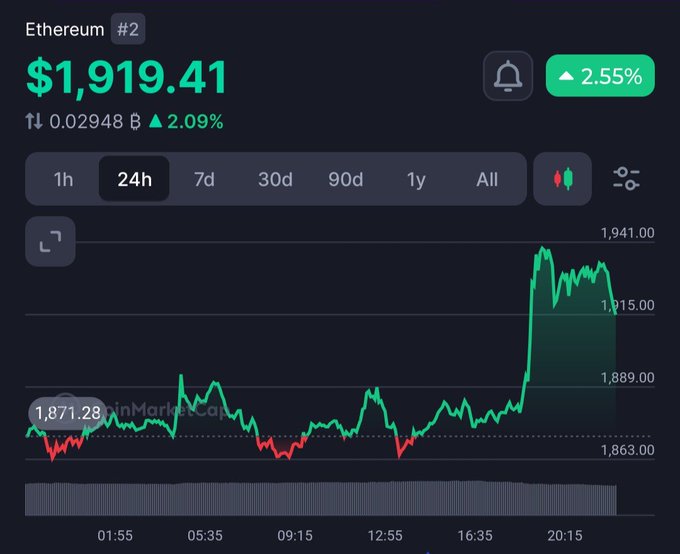Image resolution: width=680 pixels, height=554 pixels.
Task: Select the 90d timeframe
Action: 346,179
